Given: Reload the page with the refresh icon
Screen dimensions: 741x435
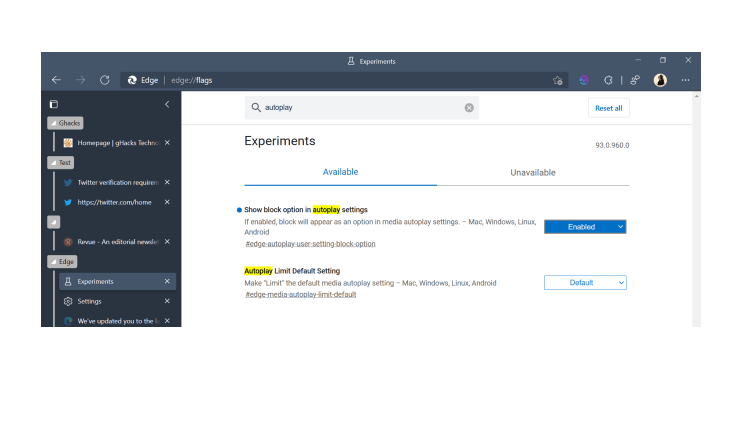Looking at the screenshot, I should click(x=104, y=80).
